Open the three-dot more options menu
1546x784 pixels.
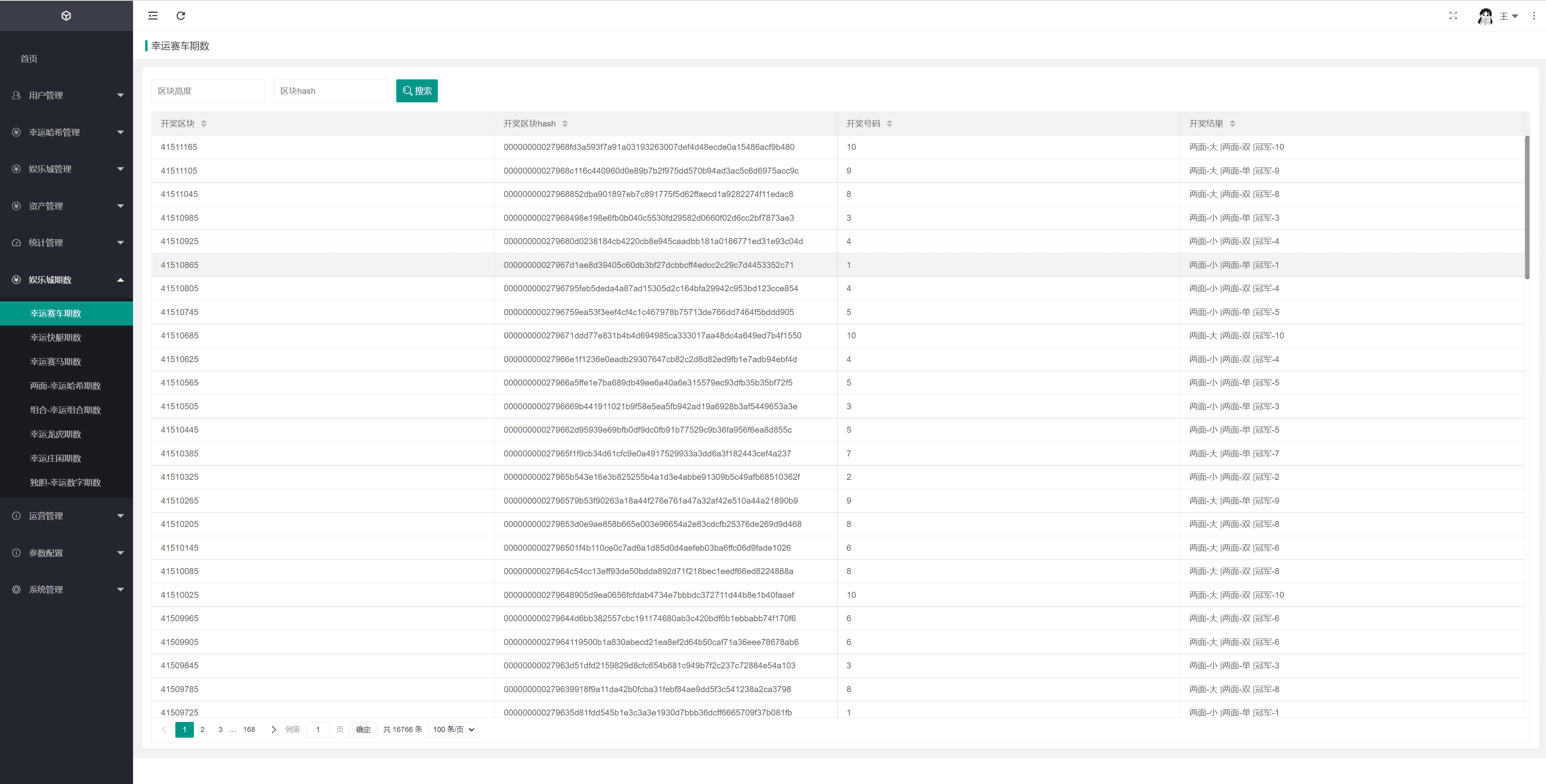[1534, 16]
